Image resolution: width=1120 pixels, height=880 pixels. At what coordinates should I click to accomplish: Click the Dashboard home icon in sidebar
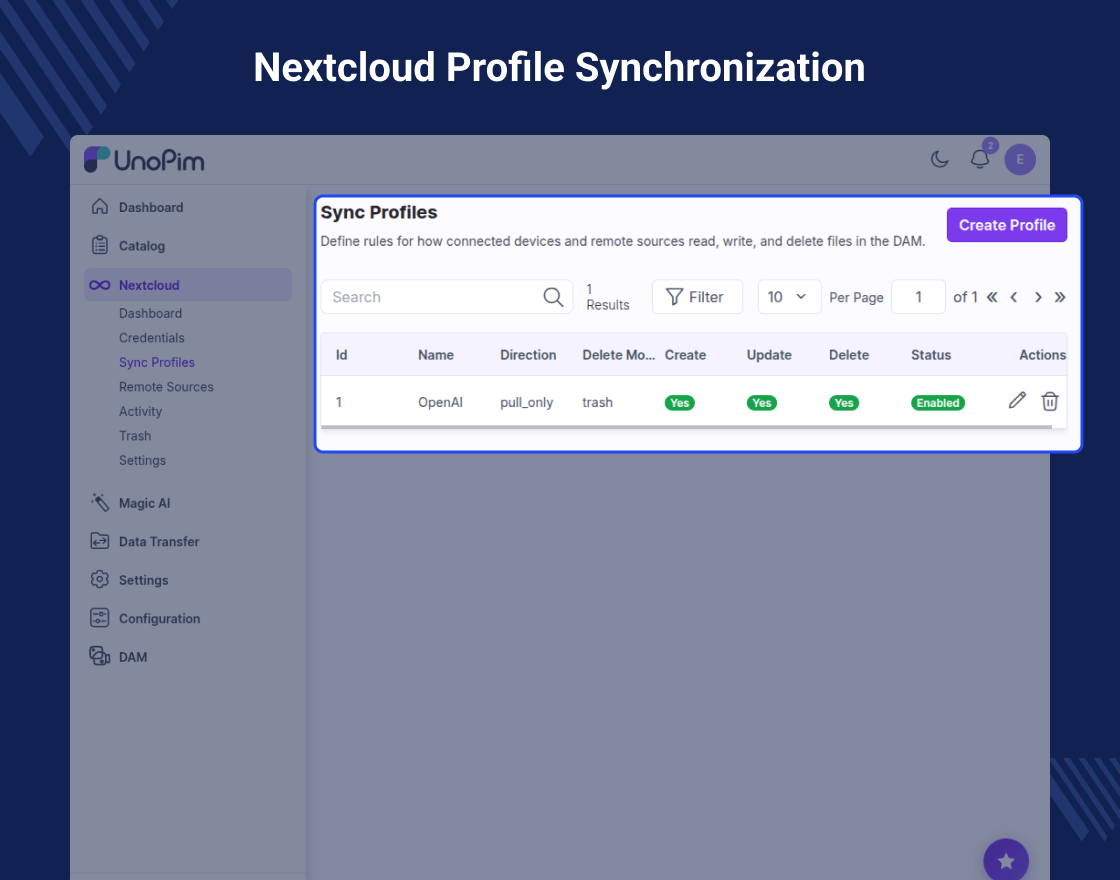point(99,206)
